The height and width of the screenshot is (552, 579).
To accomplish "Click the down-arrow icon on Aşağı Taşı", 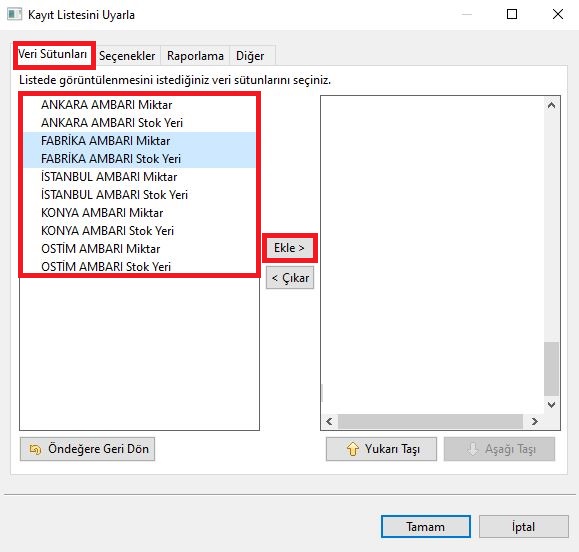I will (472, 449).
